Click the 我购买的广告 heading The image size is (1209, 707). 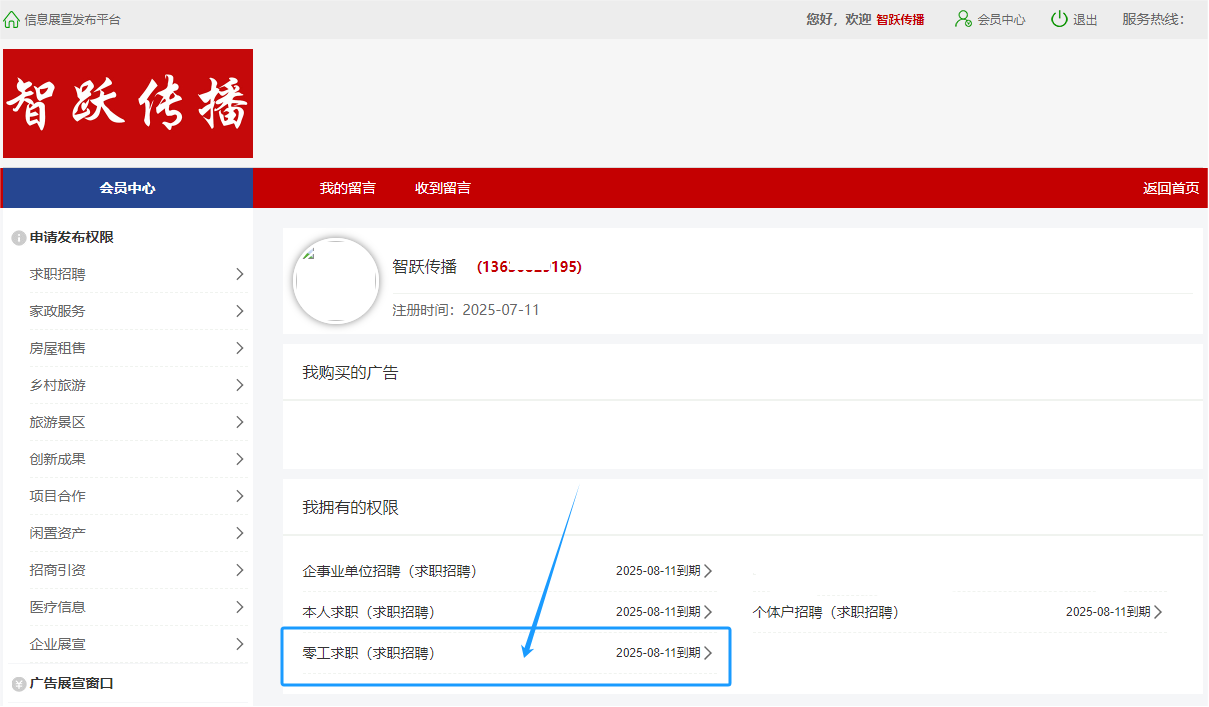pos(351,373)
